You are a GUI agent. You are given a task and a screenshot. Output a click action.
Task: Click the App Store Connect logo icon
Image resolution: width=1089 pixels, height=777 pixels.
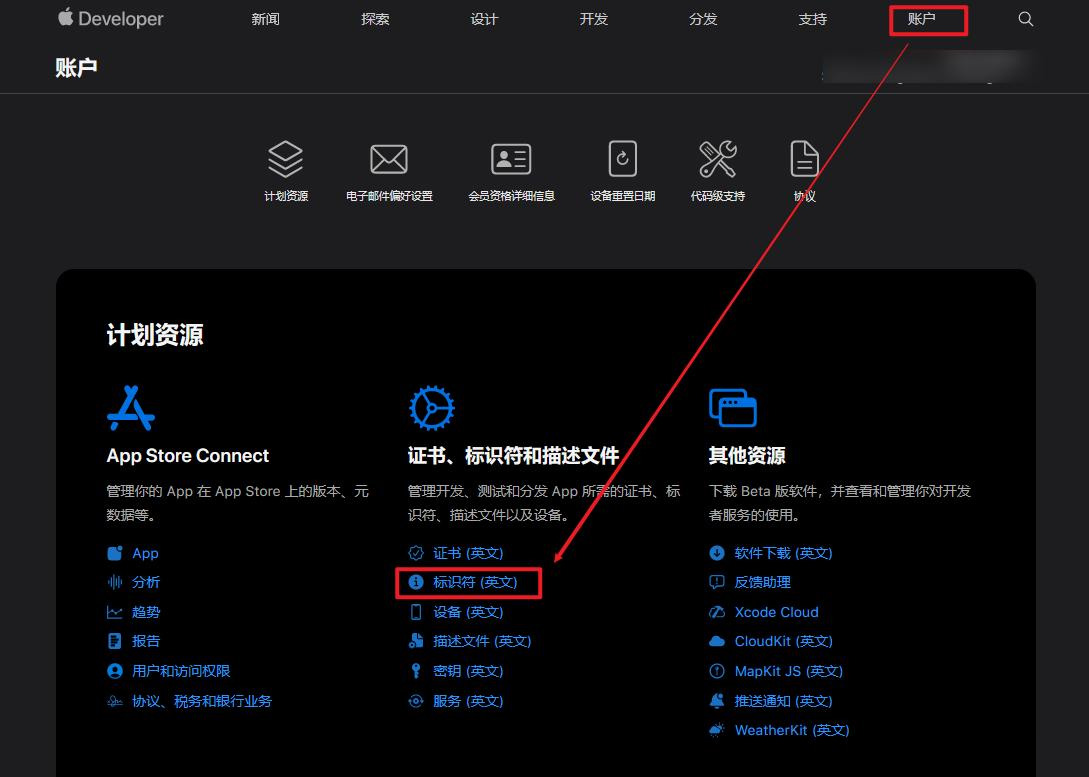[x=131, y=408]
